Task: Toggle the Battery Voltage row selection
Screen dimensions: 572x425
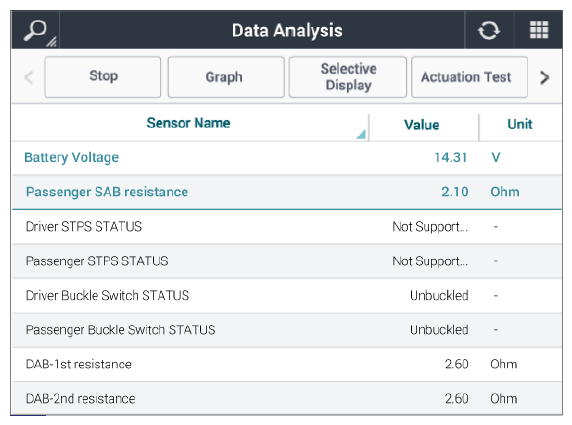Action: (287, 158)
